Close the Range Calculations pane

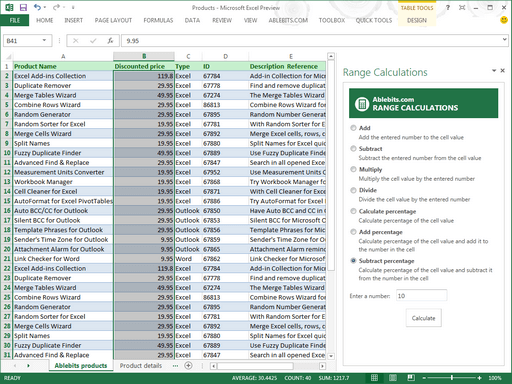[x=502, y=70]
